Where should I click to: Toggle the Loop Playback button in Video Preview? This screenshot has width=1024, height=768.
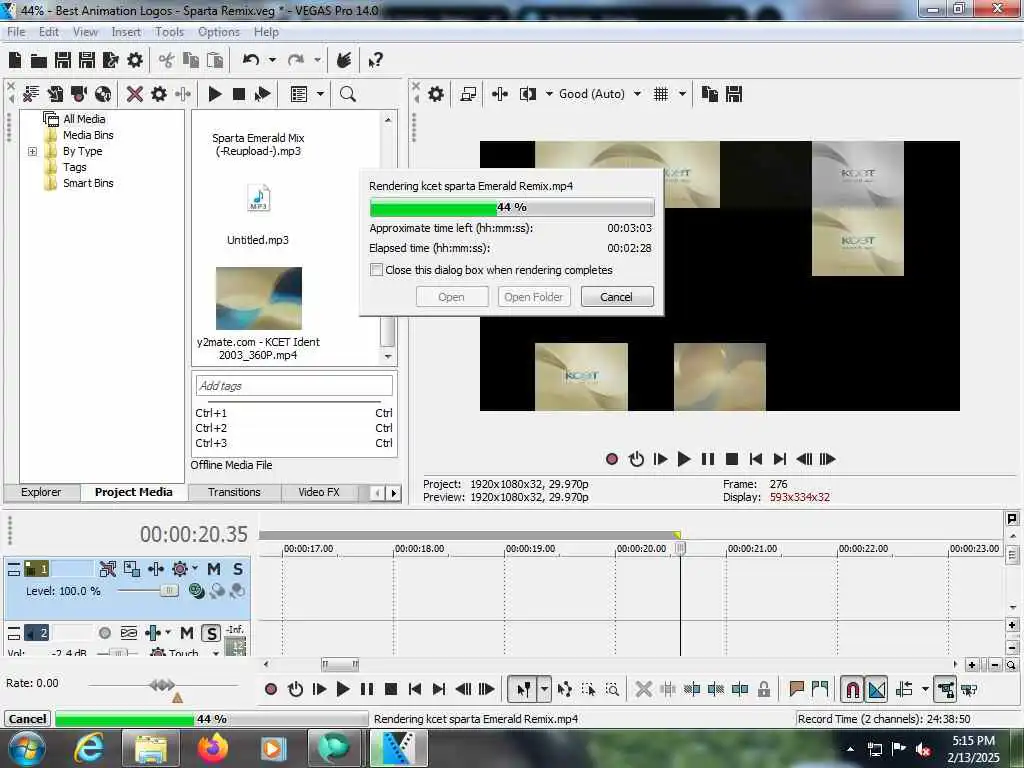[x=636, y=459]
